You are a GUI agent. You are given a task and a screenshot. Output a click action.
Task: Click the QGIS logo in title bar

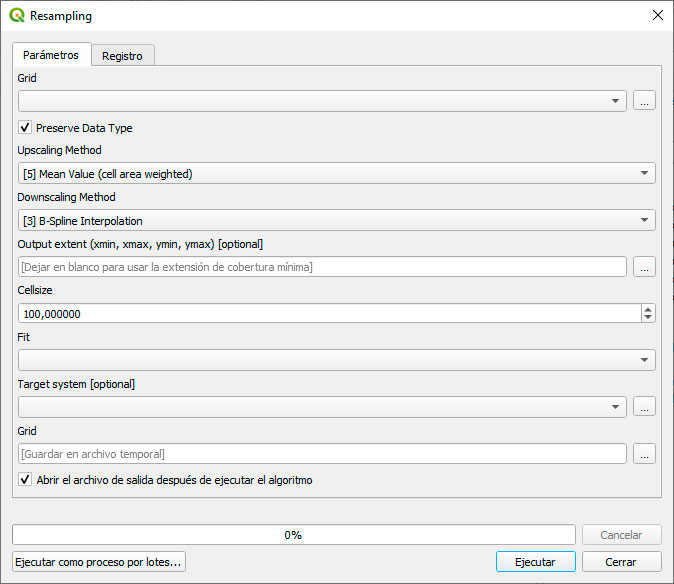17,16
